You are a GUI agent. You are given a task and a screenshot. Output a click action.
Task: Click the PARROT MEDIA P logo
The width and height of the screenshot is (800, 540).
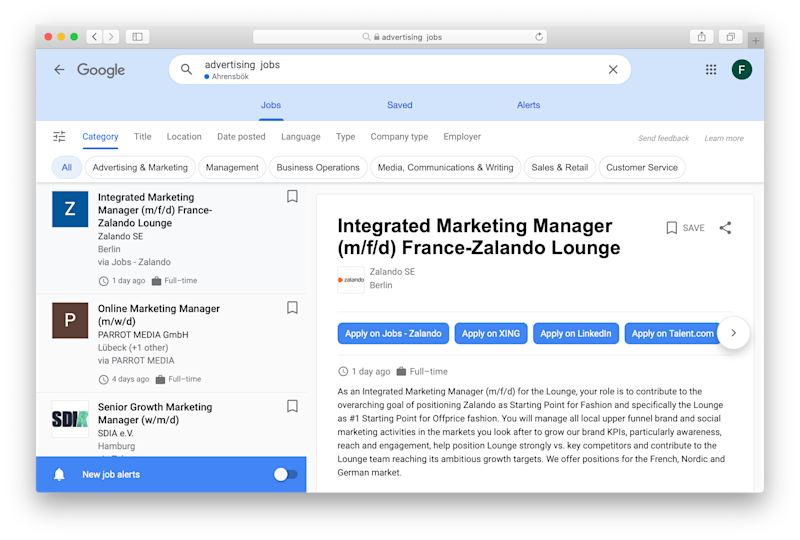pos(70,320)
